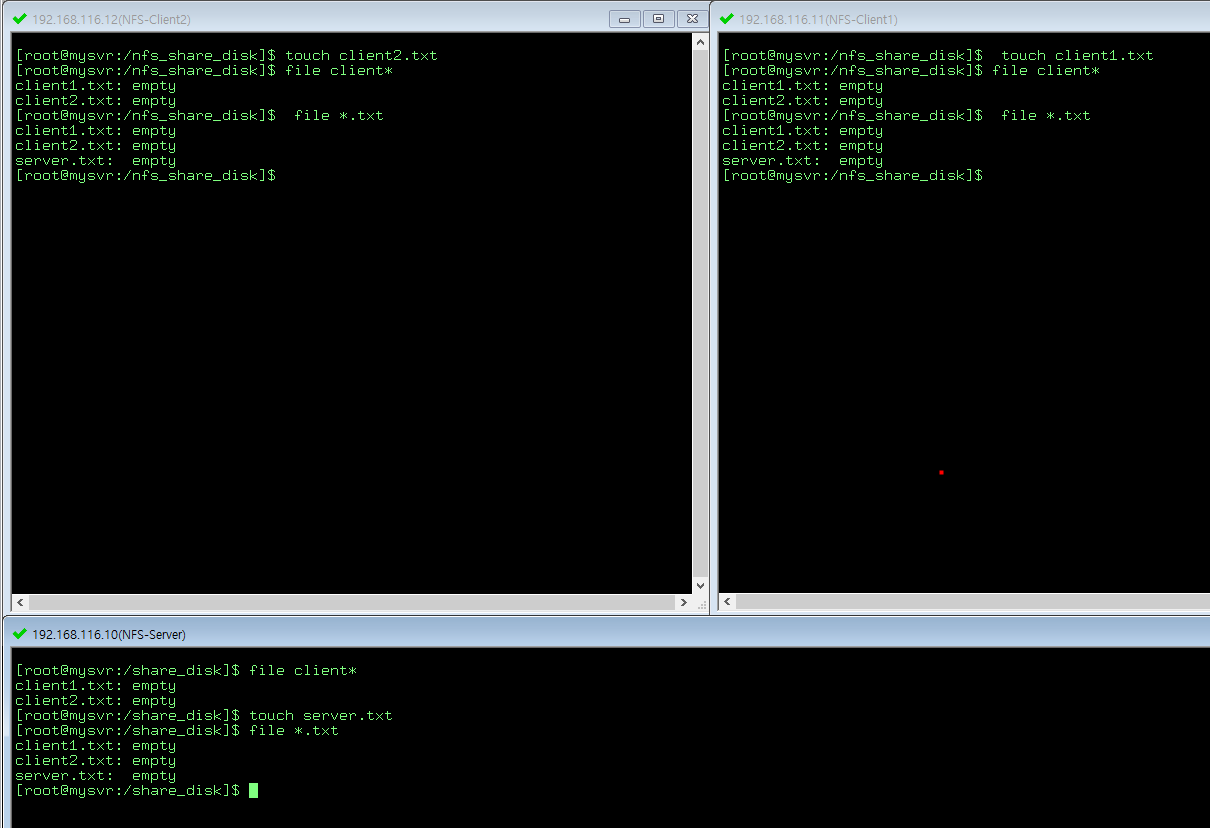The height and width of the screenshot is (828, 1210).
Task: Click the scroll-left arrow in NFS-Client1 pane
Action: click(727, 602)
